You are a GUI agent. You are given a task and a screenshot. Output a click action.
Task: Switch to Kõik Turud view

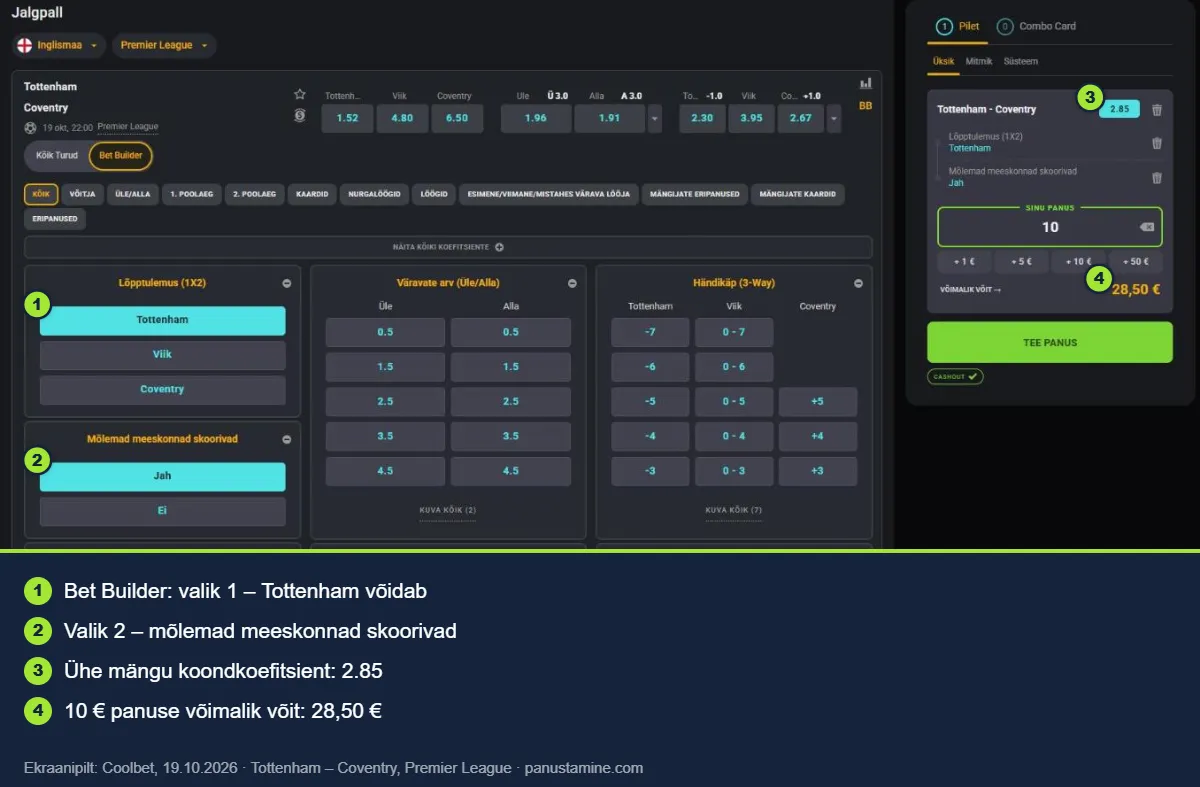pyautogui.click(x=57, y=156)
